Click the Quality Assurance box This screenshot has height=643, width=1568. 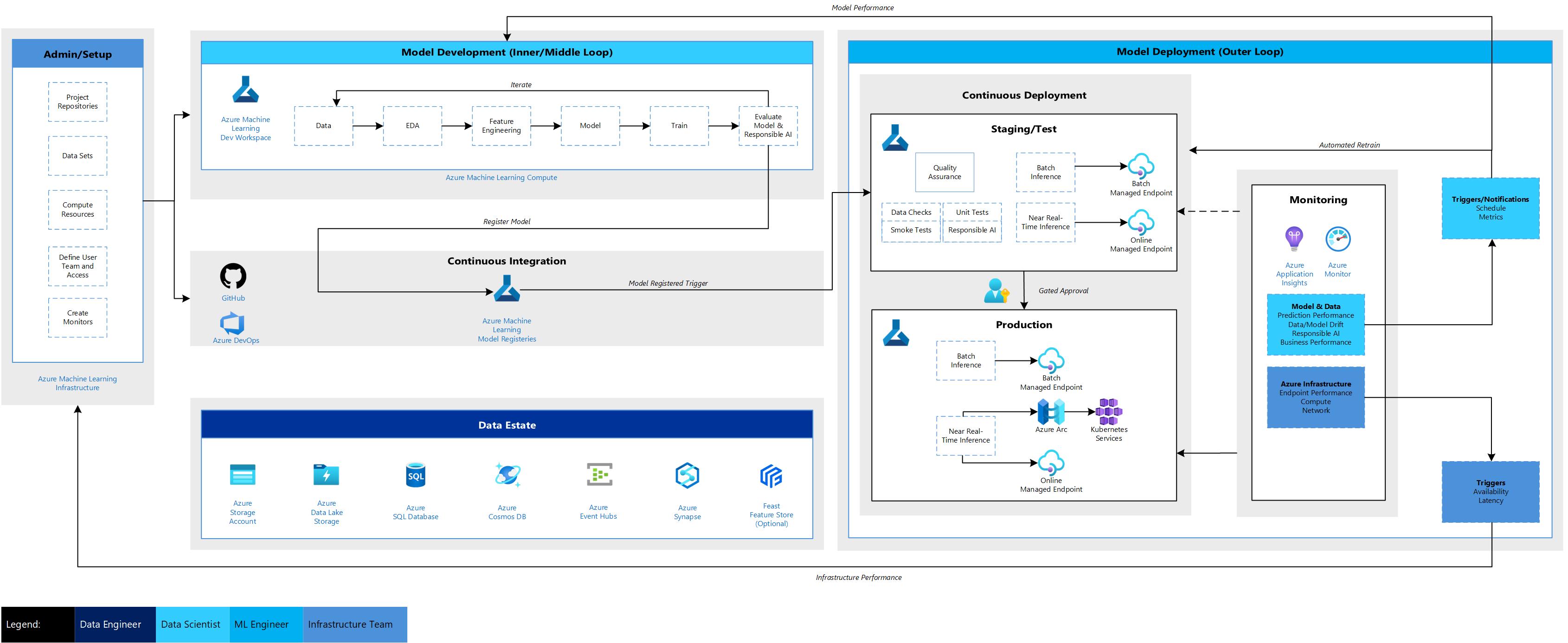tap(944, 172)
